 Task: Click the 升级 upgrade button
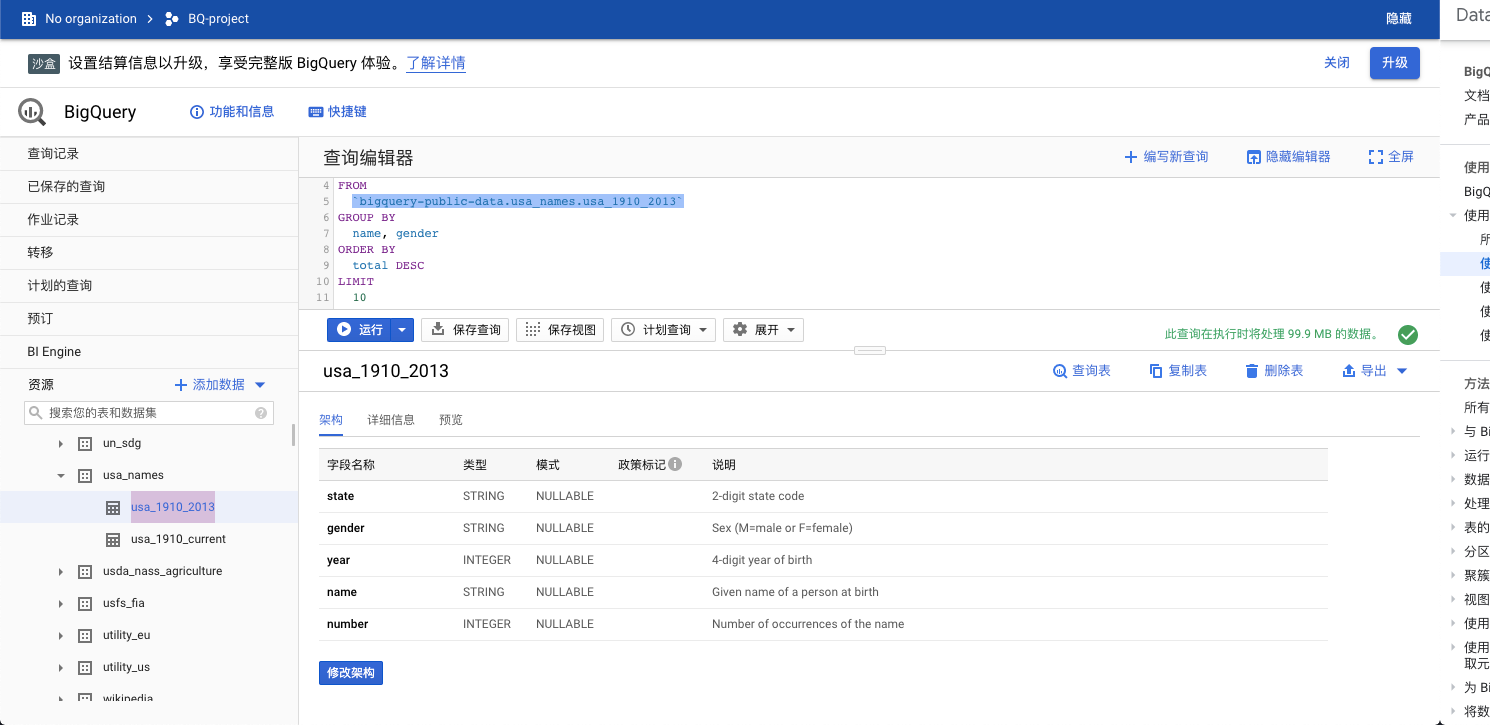[1395, 63]
